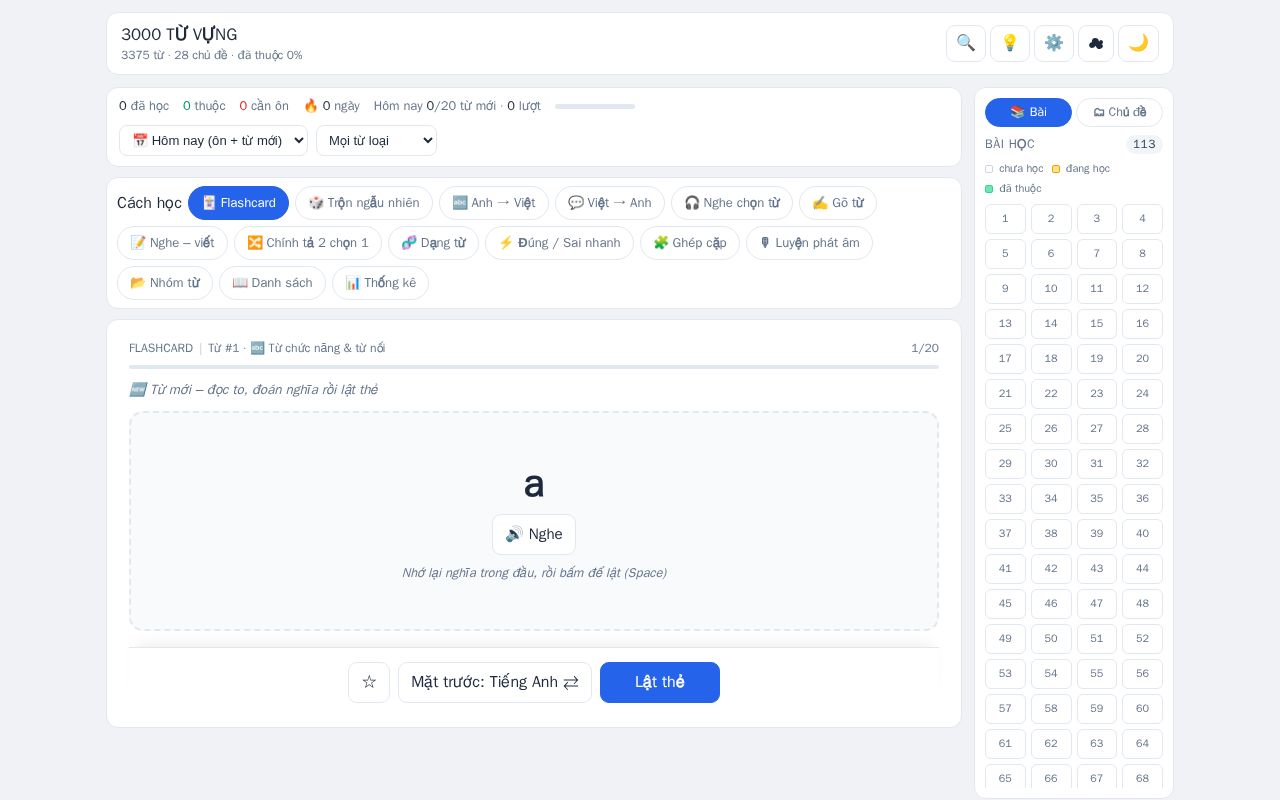1280x800 pixels.
Task: Choose Anh → Việt mode
Action: pos(494,203)
